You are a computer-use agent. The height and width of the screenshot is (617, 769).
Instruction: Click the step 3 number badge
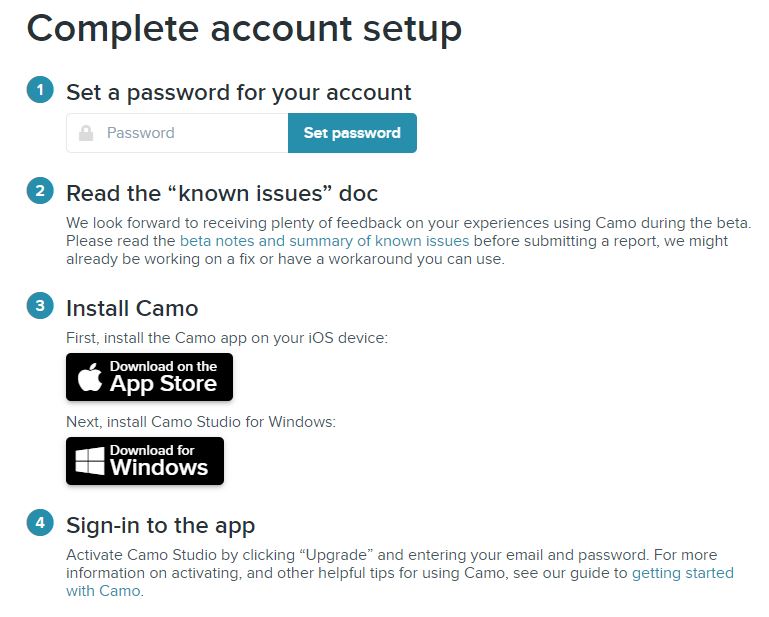coord(40,306)
